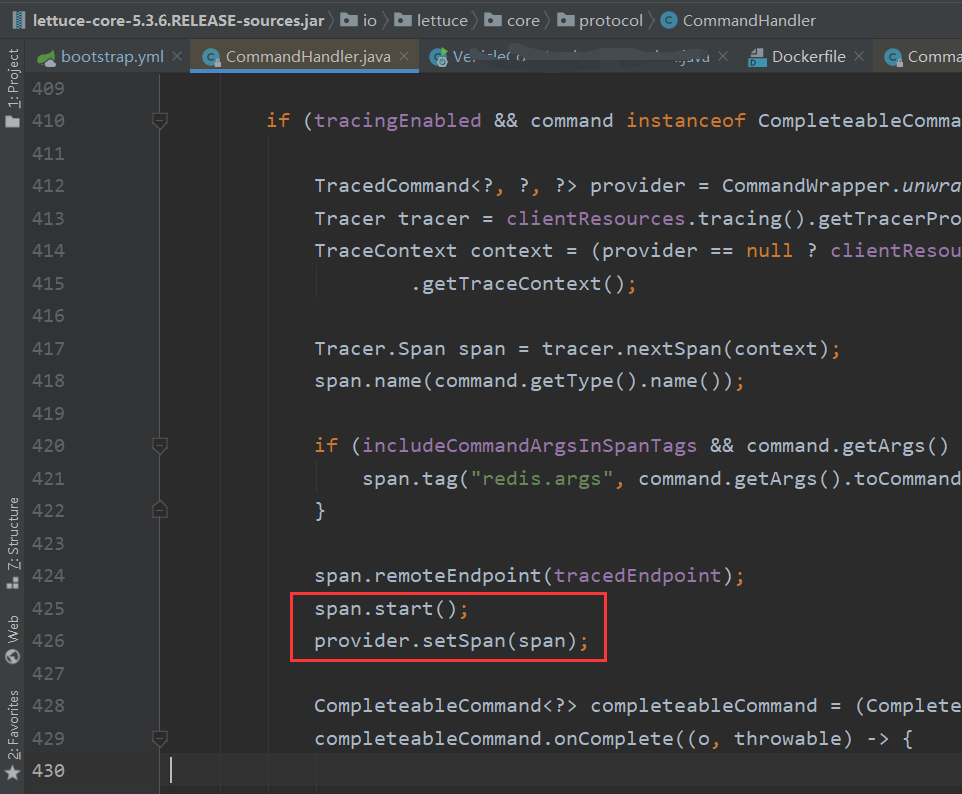Click on provider.setSpan(span) statement
The height and width of the screenshot is (794, 962).
451,641
